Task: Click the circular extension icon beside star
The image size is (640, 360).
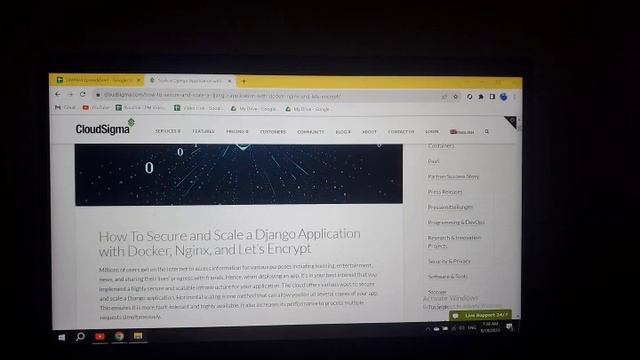Action: point(469,97)
